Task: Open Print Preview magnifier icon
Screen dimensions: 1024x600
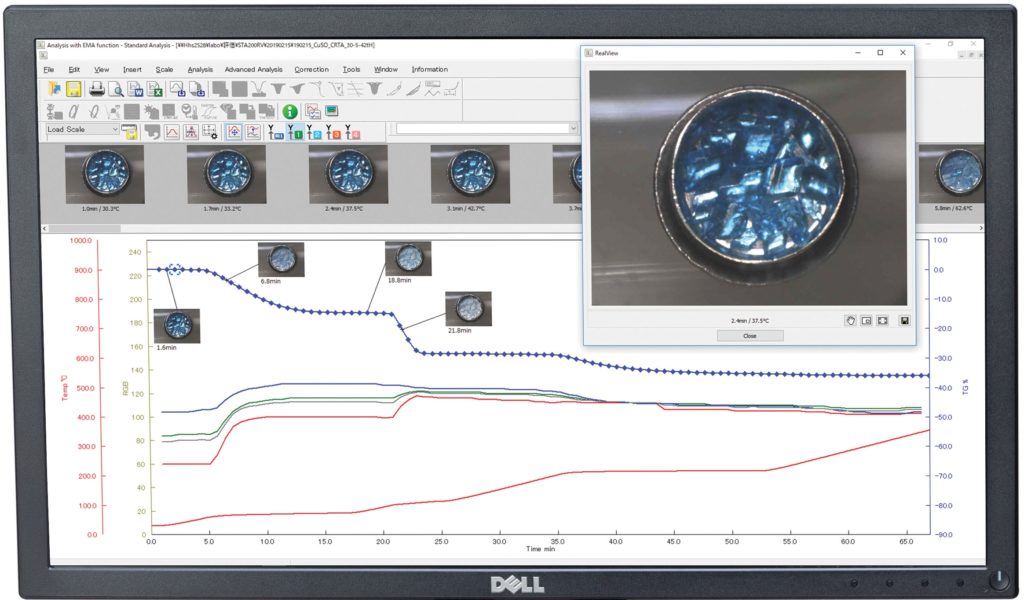Action: click(115, 90)
